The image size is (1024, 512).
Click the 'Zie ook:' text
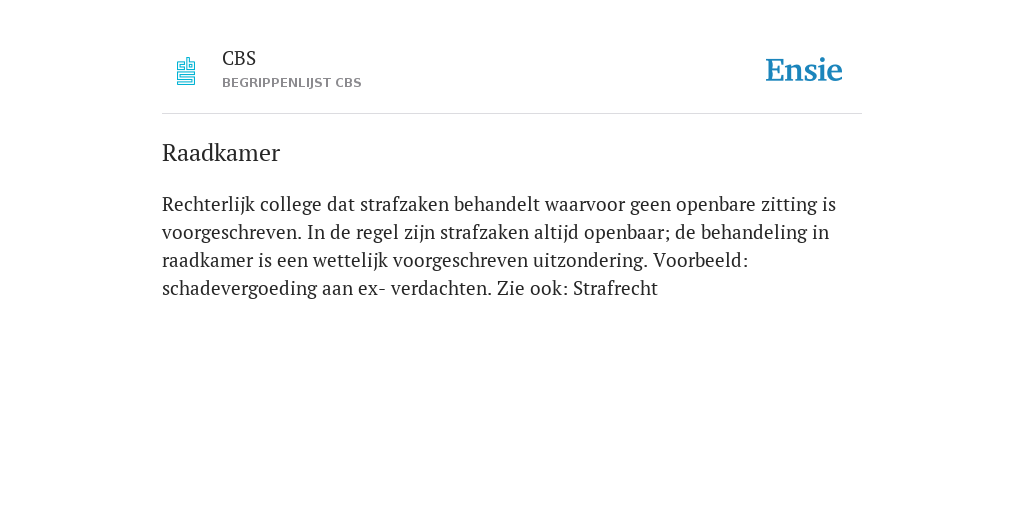[x=532, y=289]
